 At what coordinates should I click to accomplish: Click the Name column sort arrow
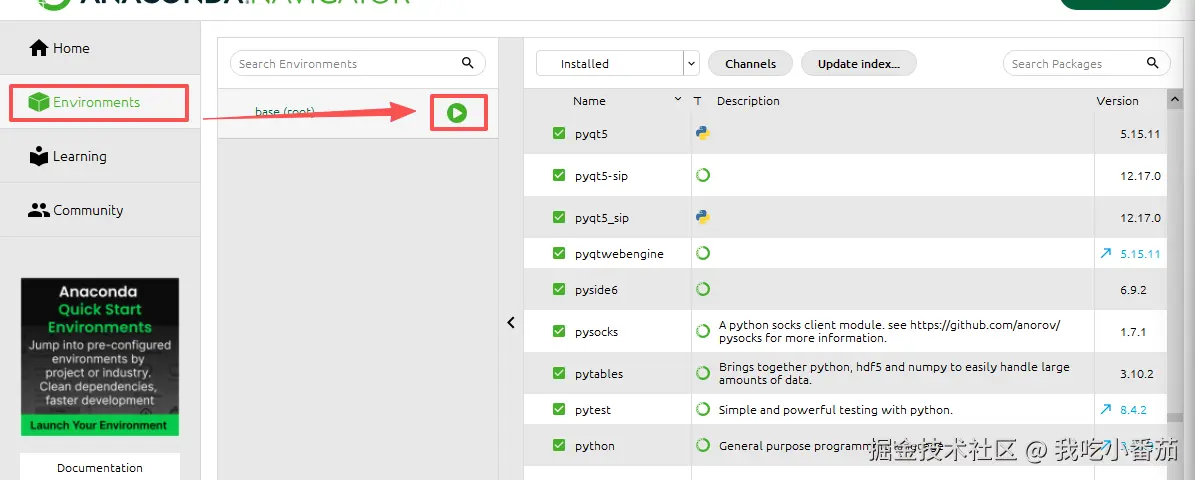pyautogui.click(x=679, y=100)
